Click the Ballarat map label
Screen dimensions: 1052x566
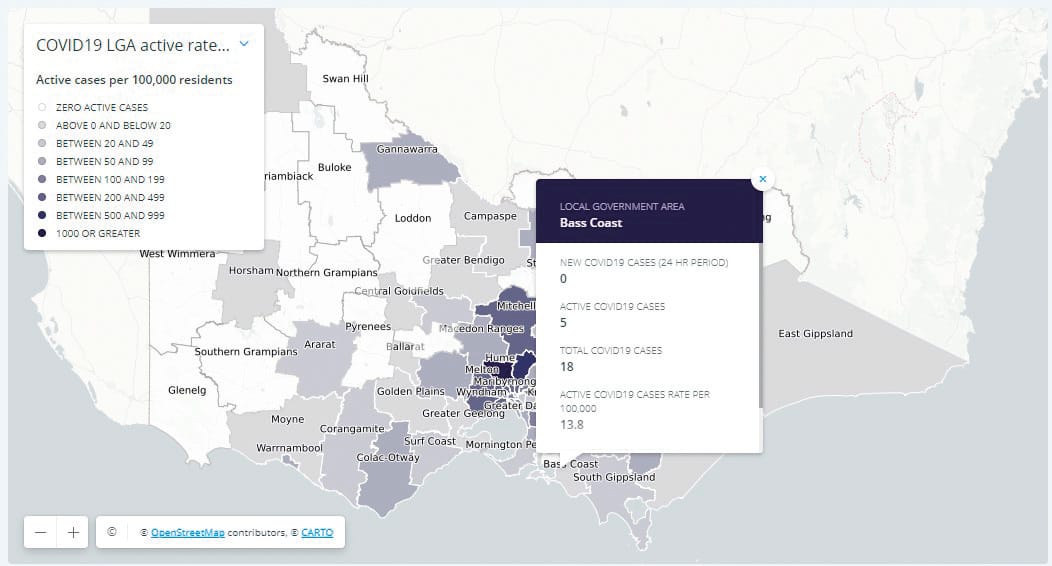pyautogui.click(x=405, y=347)
